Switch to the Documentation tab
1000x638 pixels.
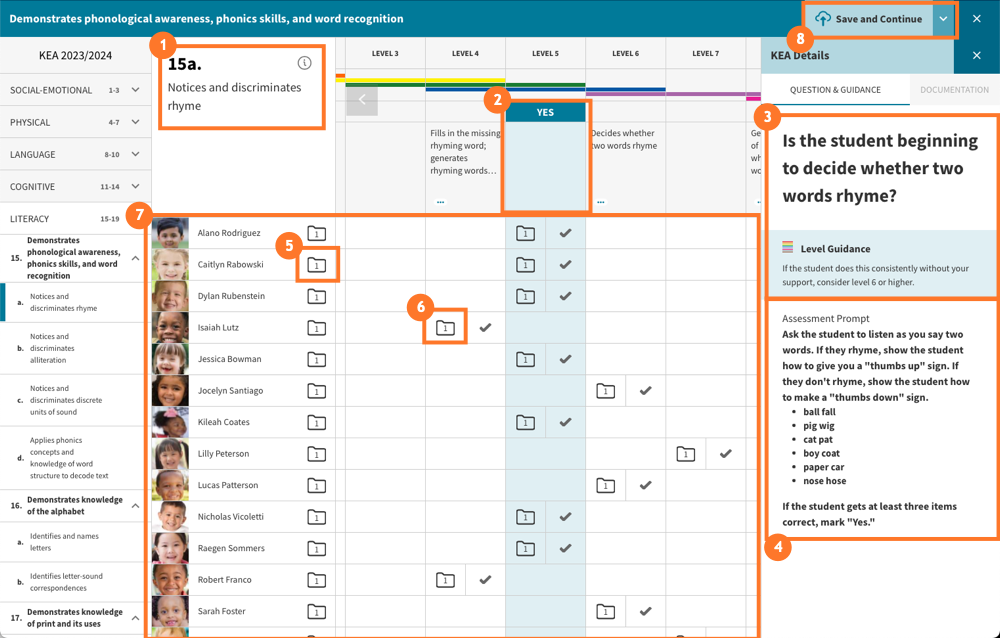pos(954,90)
